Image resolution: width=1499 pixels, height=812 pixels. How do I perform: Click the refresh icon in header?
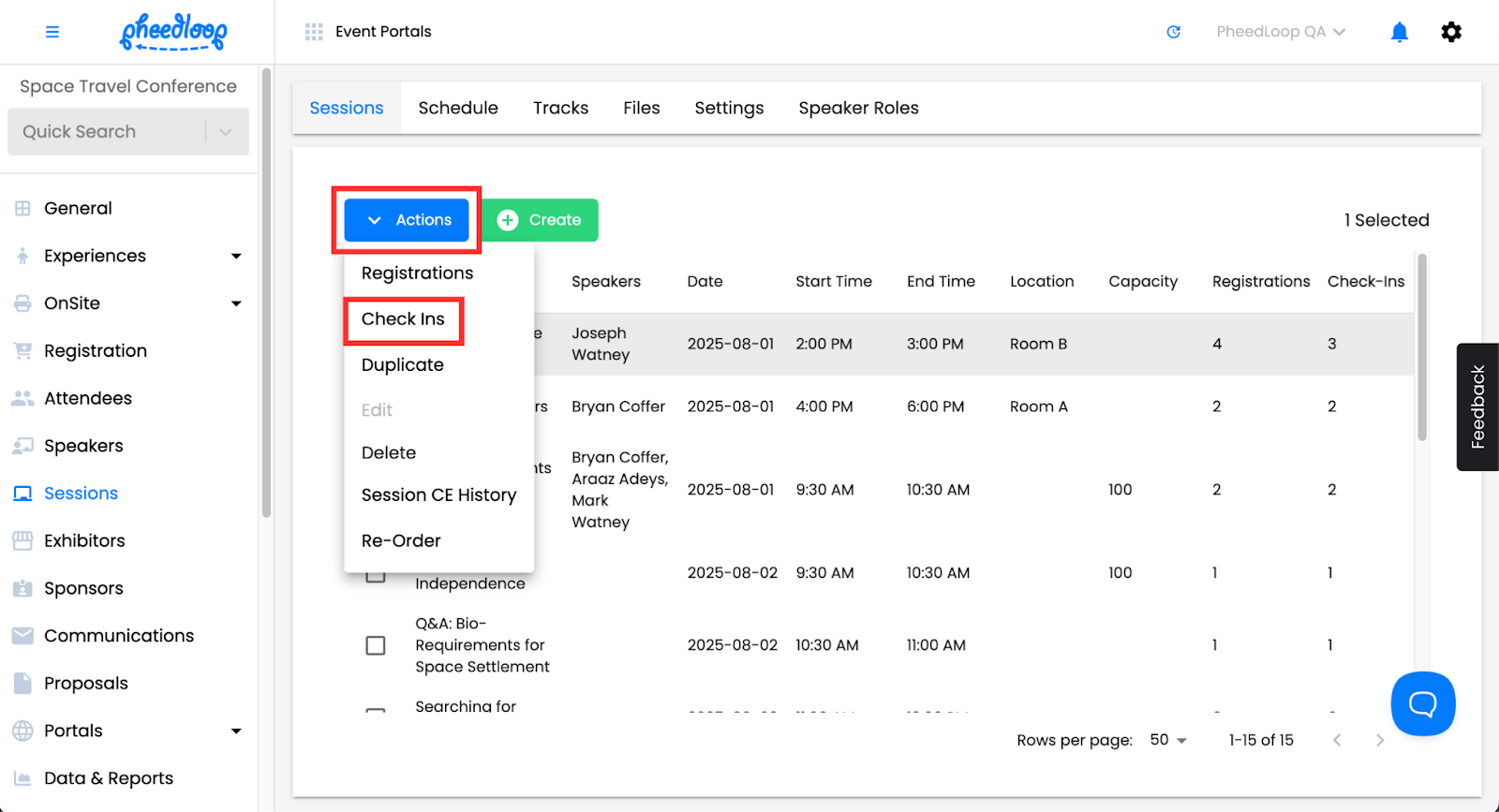[x=1173, y=32]
